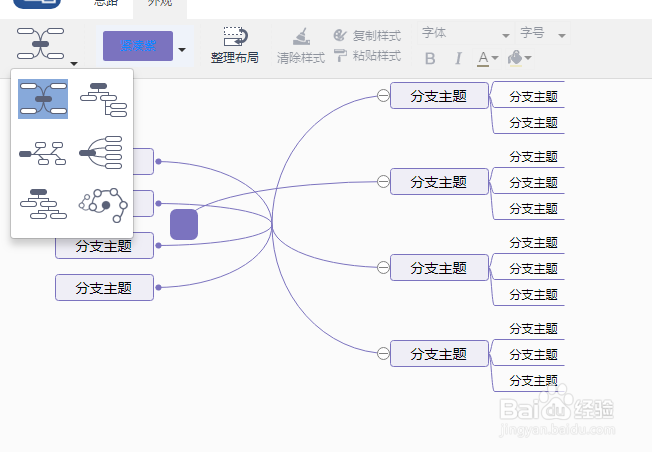
Task: Click 复制样式 copy style
Action: [368, 35]
